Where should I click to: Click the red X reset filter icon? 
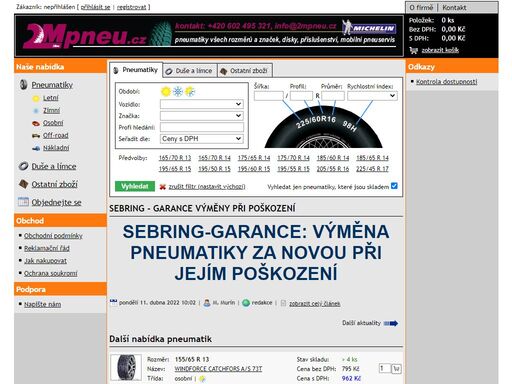coord(163,187)
